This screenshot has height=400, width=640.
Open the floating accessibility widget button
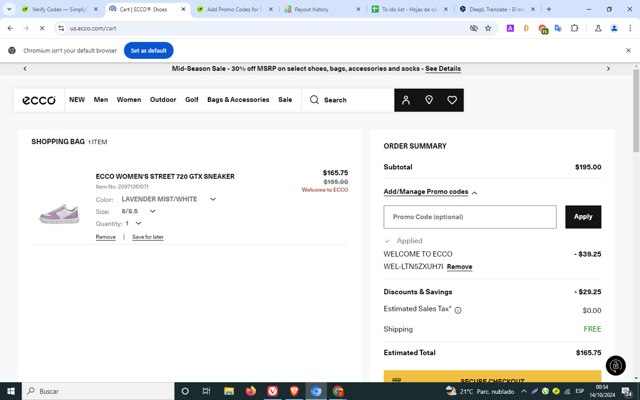(616, 365)
